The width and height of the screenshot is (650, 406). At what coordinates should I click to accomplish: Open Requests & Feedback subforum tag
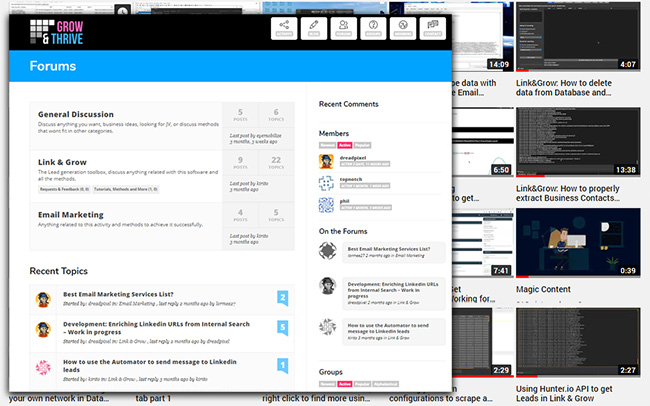(x=64, y=188)
